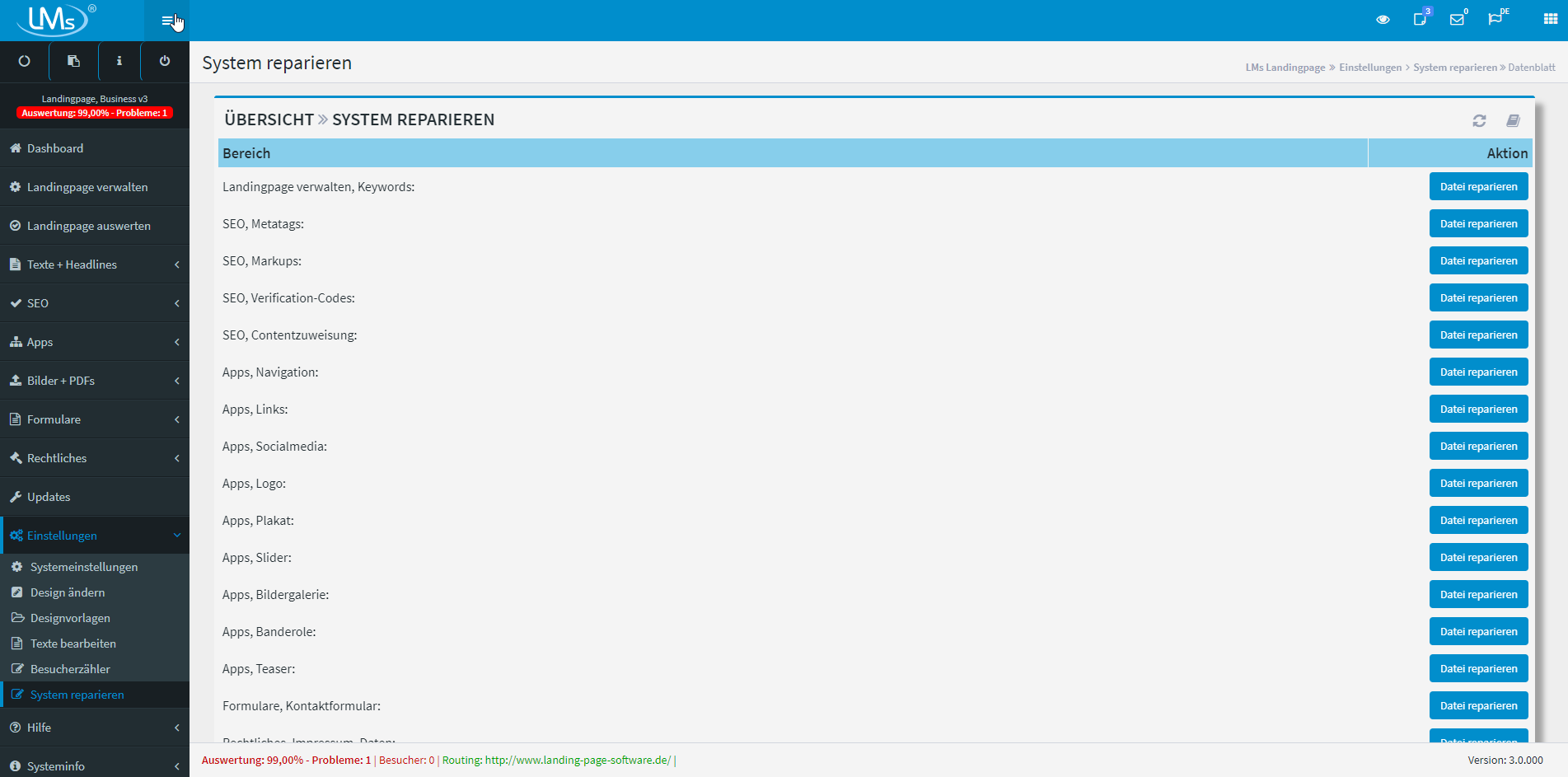Repair the SEO Metatags file

pyautogui.click(x=1478, y=222)
